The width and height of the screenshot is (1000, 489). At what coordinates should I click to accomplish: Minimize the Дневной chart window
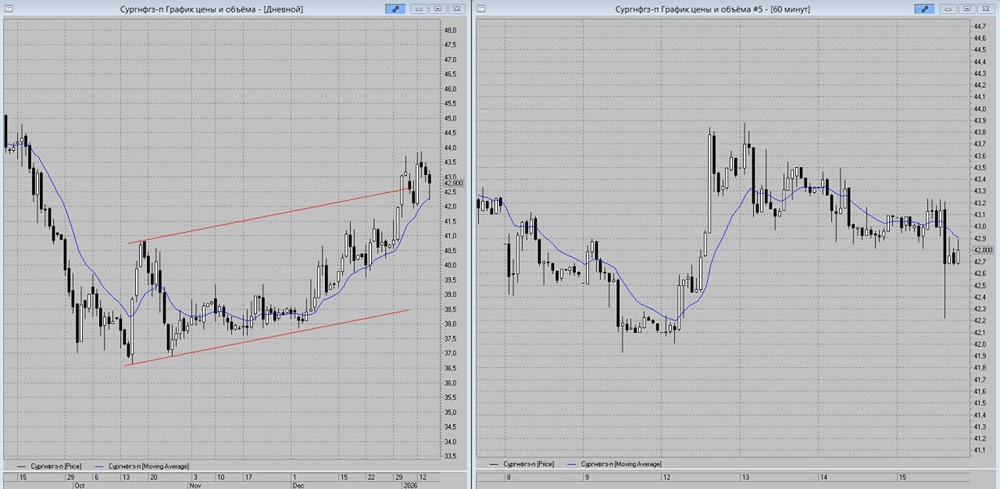click(x=420, y=9)
